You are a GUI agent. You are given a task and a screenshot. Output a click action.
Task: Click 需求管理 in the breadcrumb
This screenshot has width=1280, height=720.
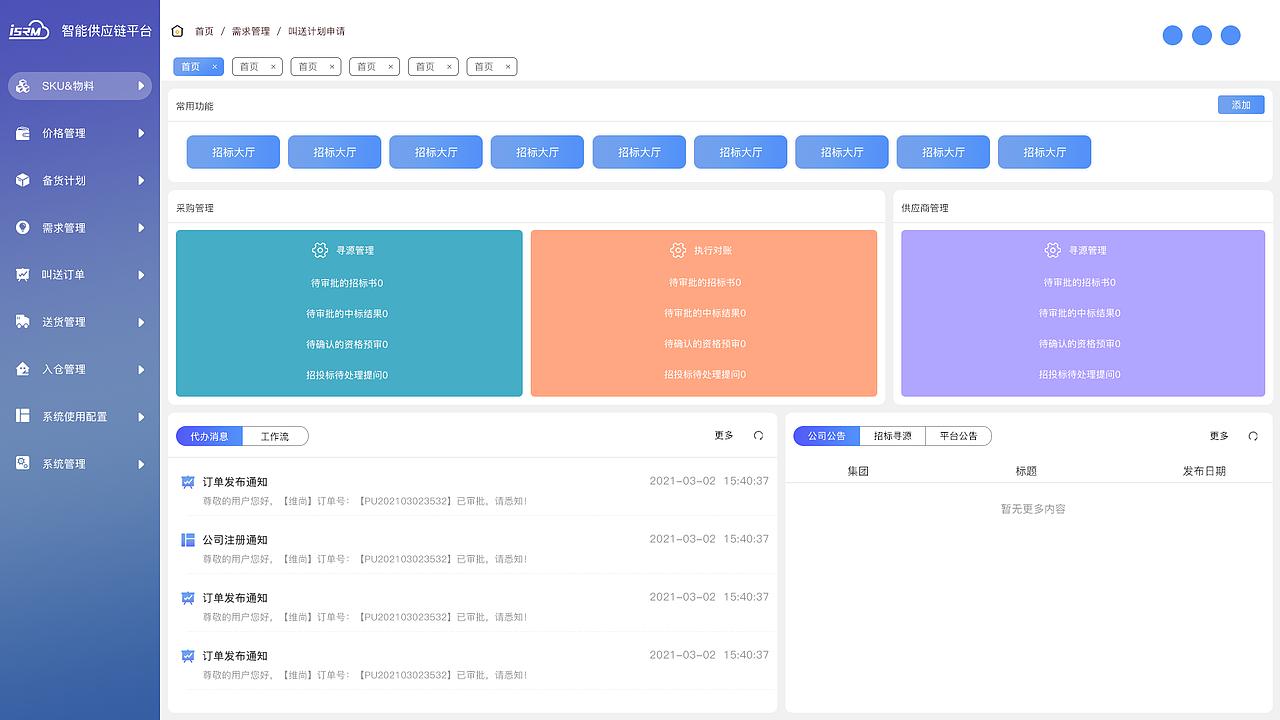pyautogui.click(x=251, y=31)
